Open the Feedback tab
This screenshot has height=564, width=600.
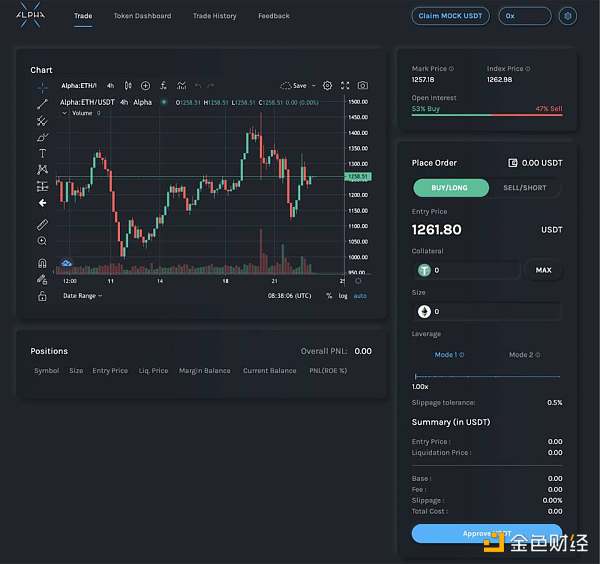pyautogui.click(x=274, y=16)
